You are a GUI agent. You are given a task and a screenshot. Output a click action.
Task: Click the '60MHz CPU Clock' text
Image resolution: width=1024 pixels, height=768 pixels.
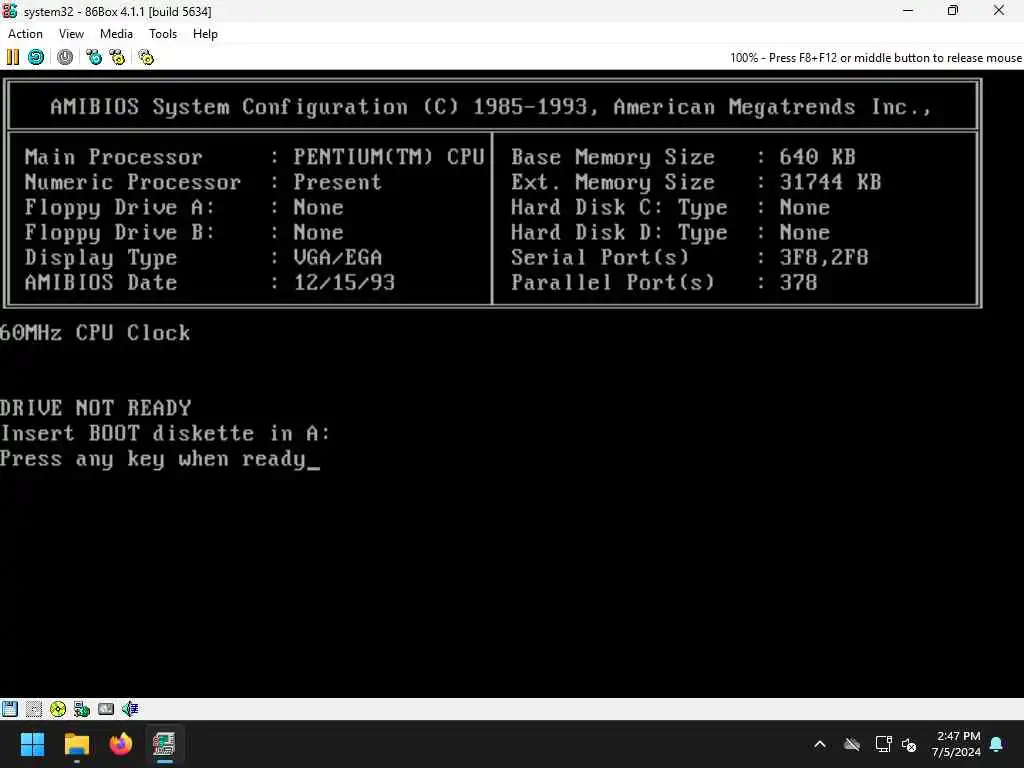click(95, 333)
